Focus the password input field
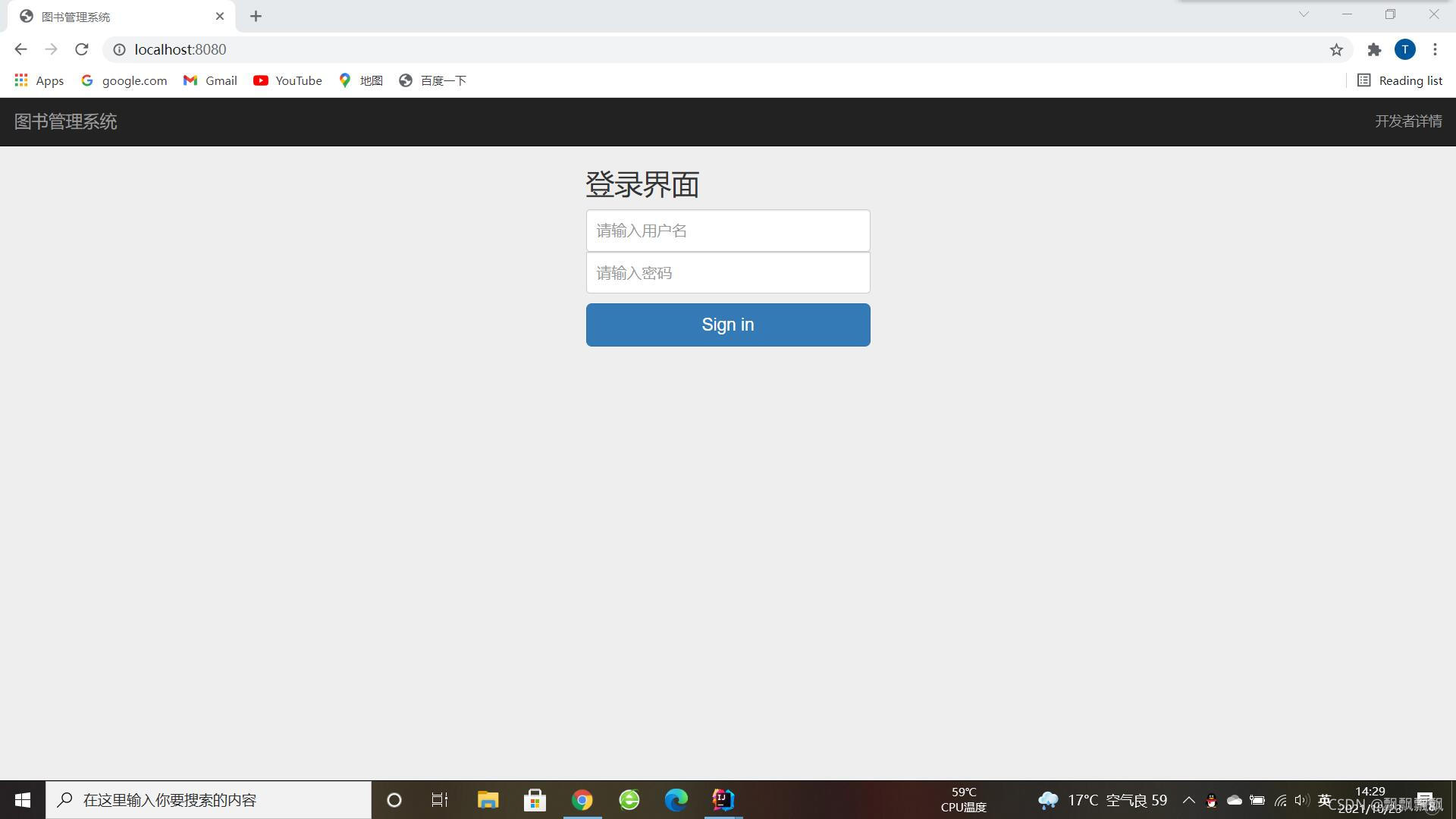Viewport: 1456px width, 819px height. (728, 273)
